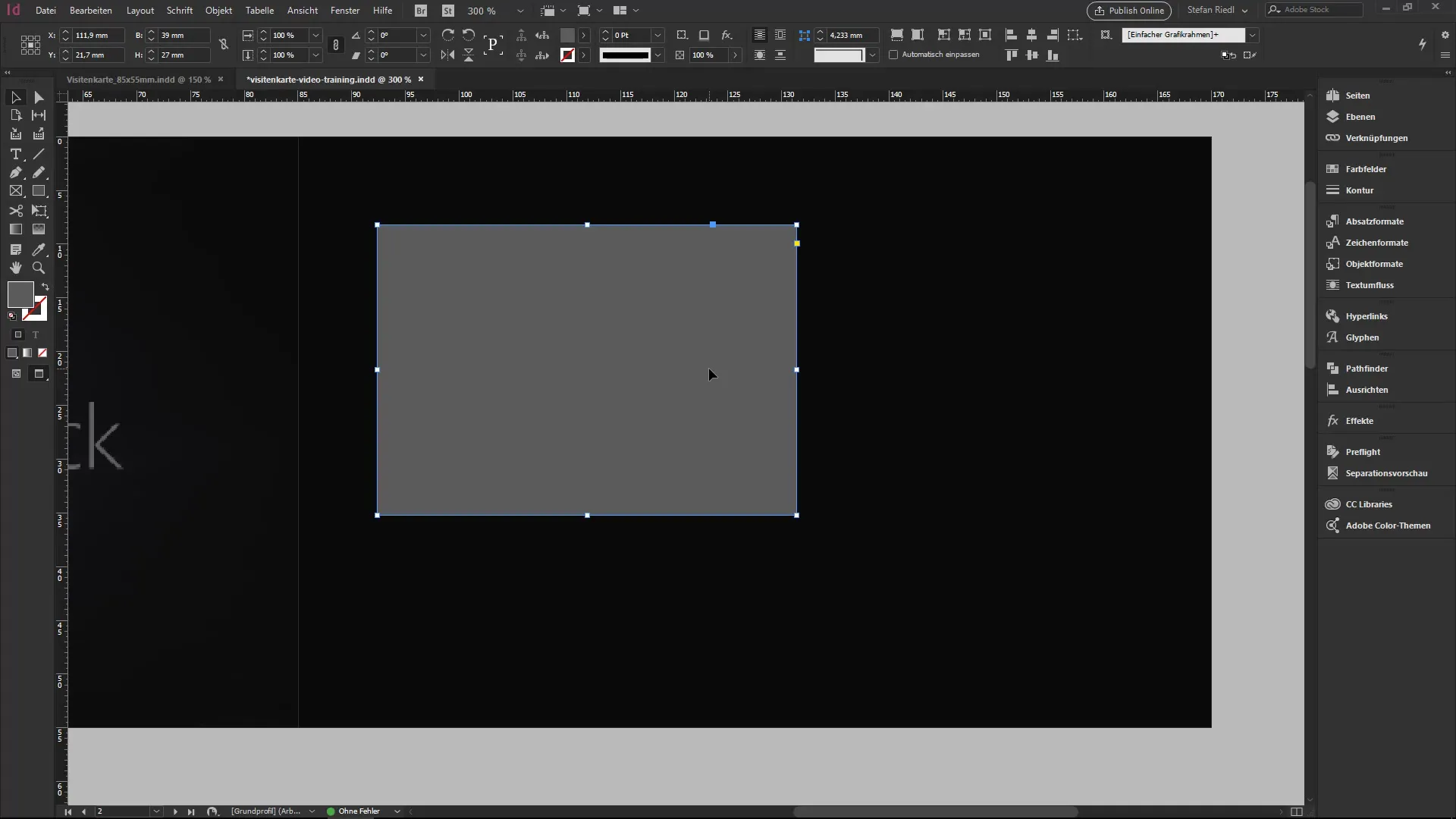Select the Zoom tool
1456x819 pixels.
(39, 268)
